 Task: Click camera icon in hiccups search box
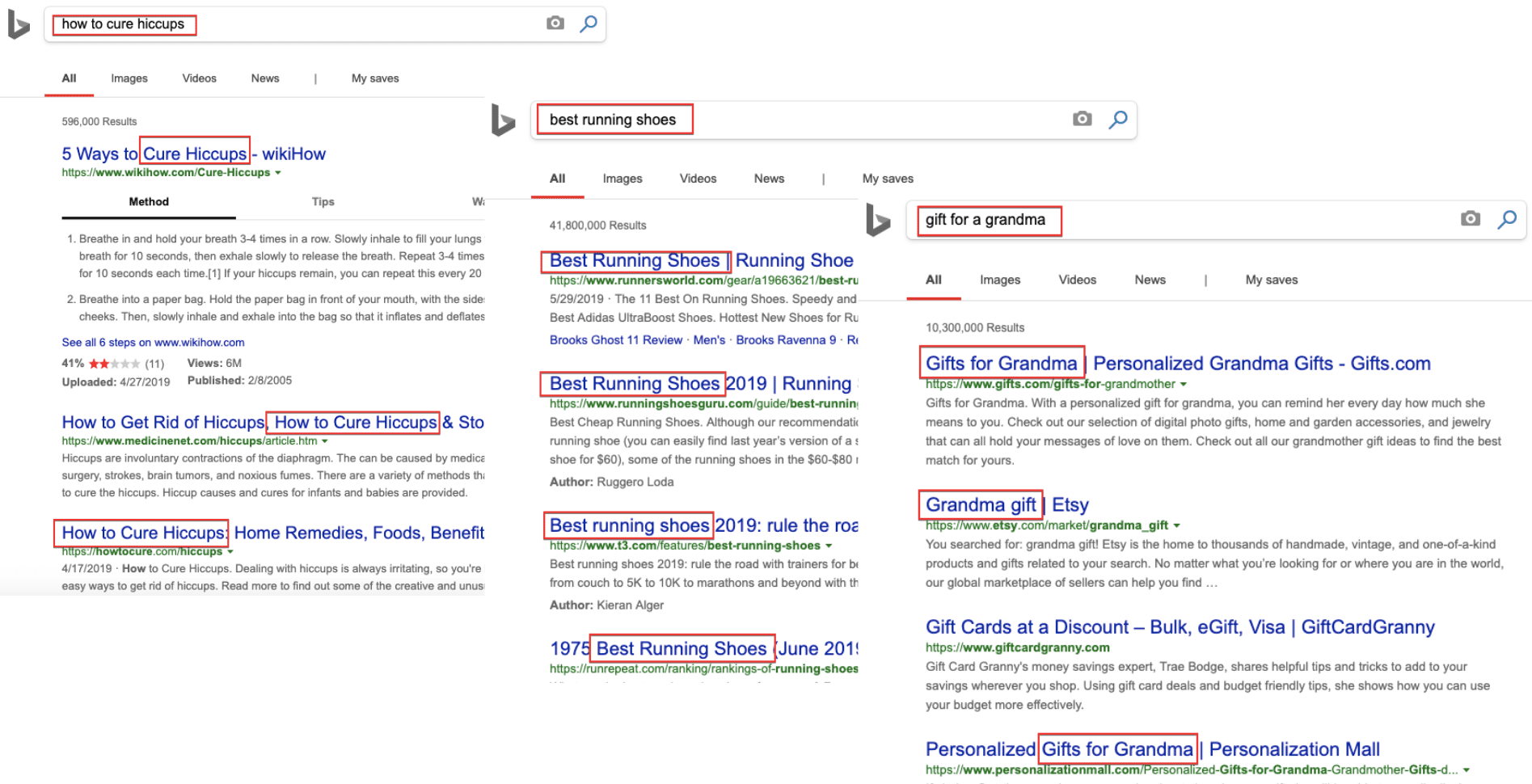tap(555, 23)
